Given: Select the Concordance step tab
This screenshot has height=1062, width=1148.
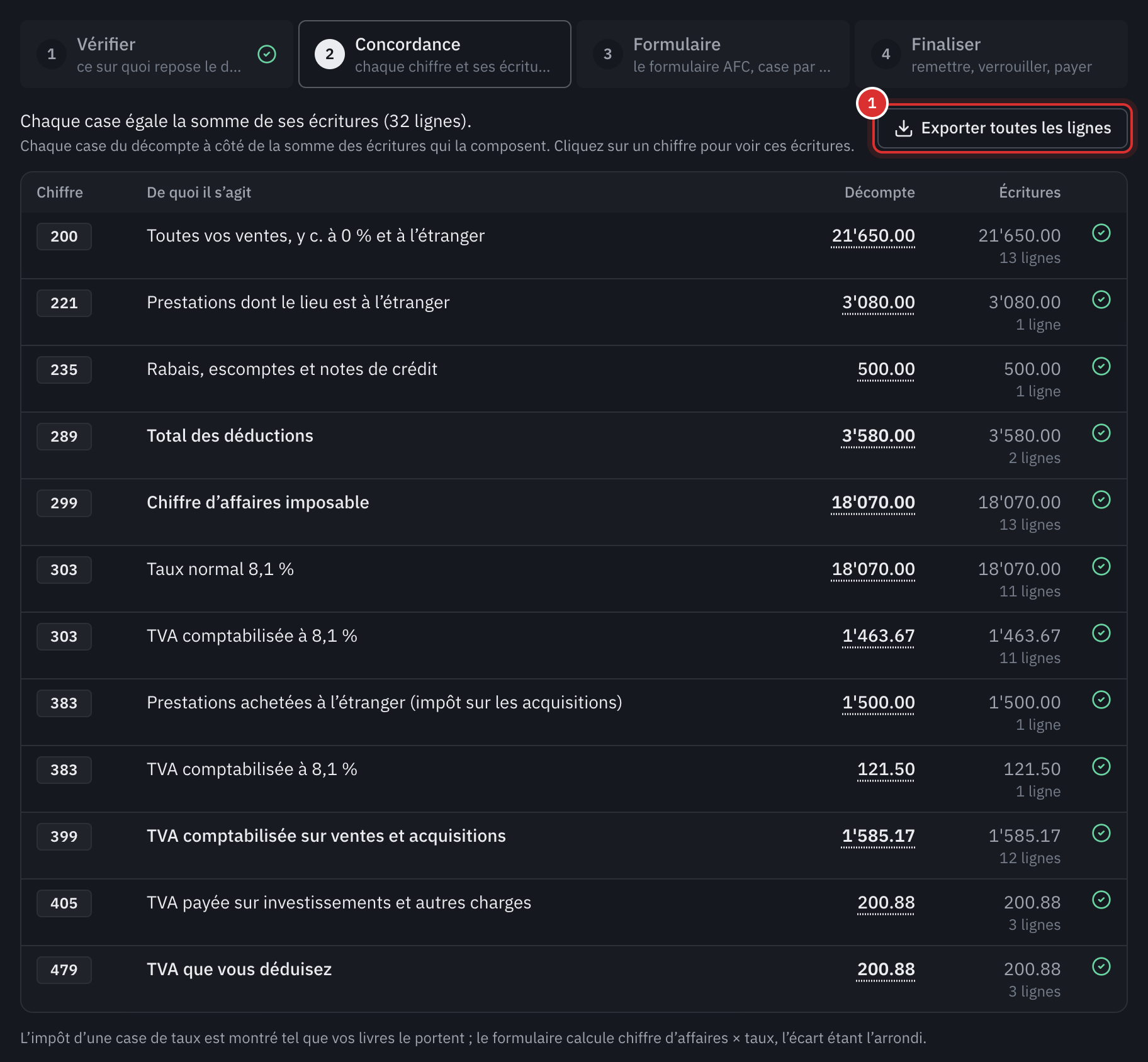Looking at the screenshot, I should pos(435,54).
